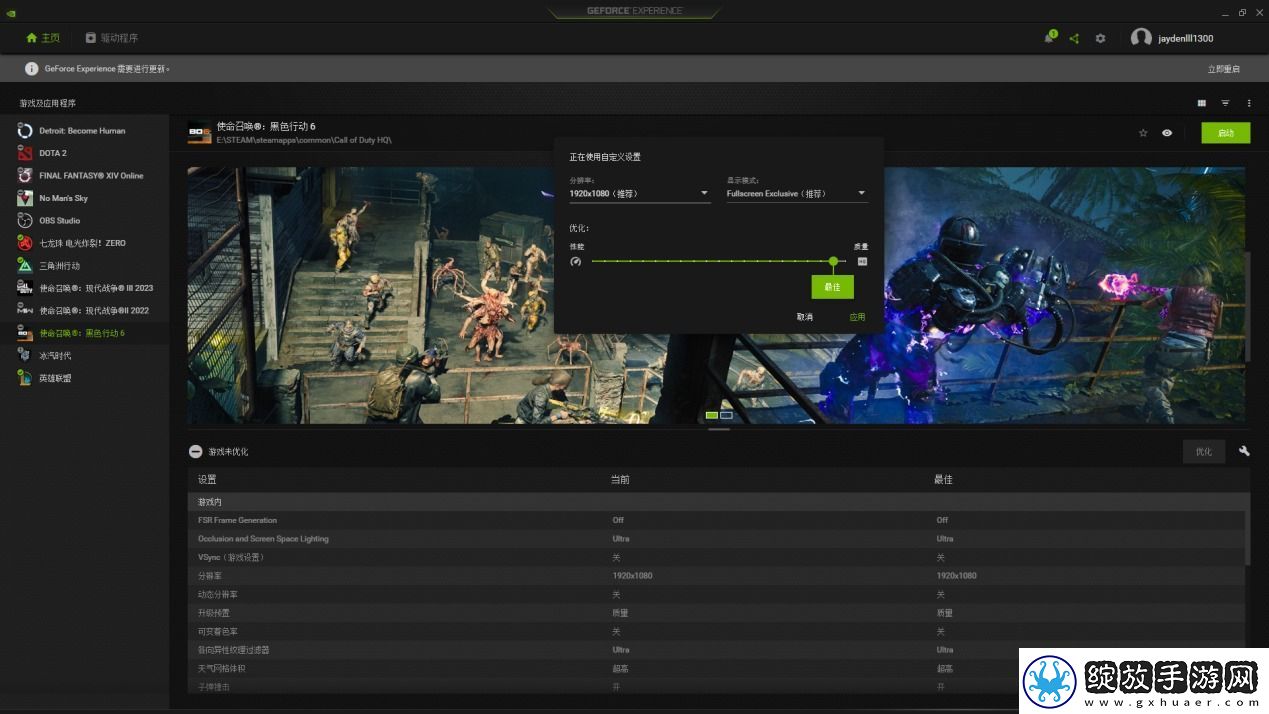
Task: Click the 当前 column header
Action: coord(620,480)
